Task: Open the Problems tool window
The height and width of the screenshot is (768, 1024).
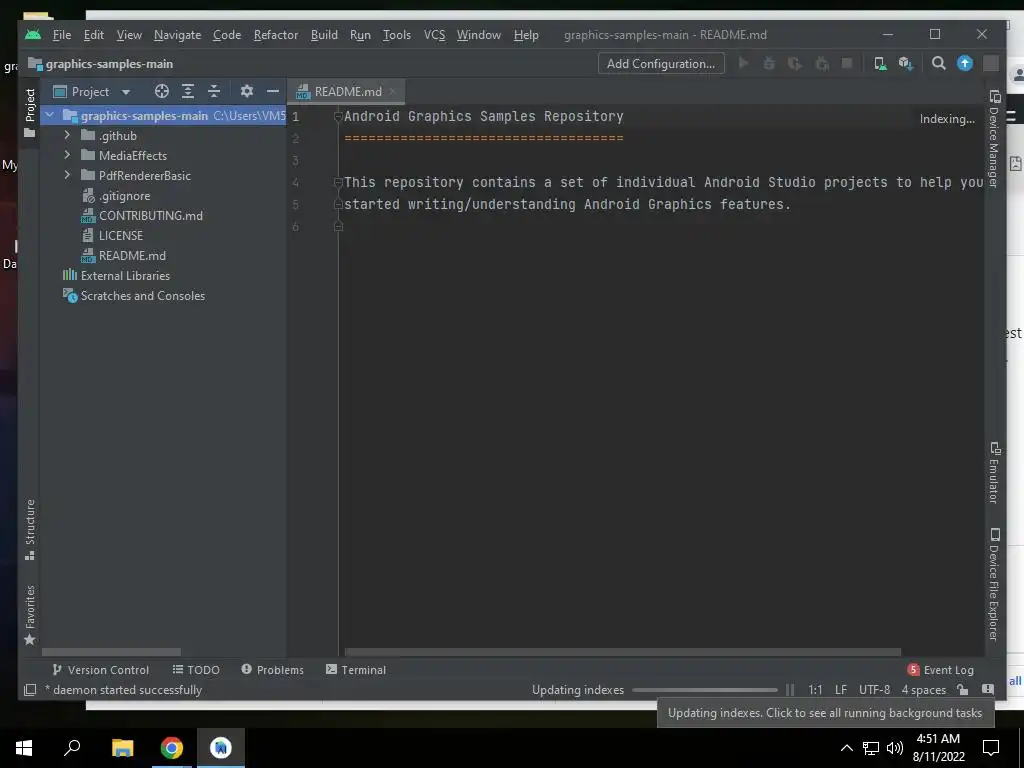Action: coord(272,670)
